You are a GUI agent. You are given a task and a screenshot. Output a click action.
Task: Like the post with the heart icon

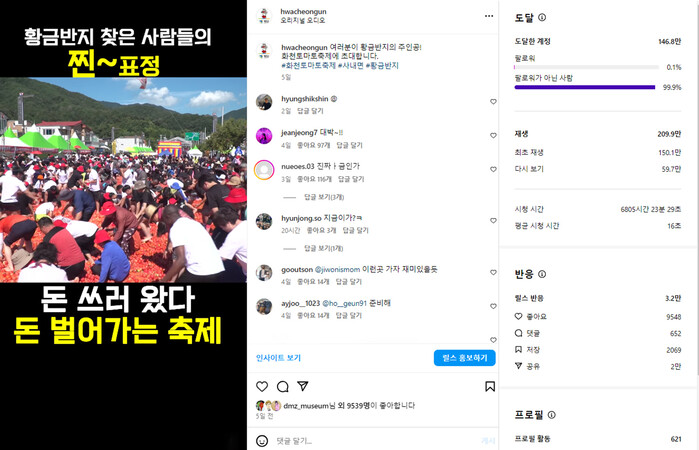(262, 386)
